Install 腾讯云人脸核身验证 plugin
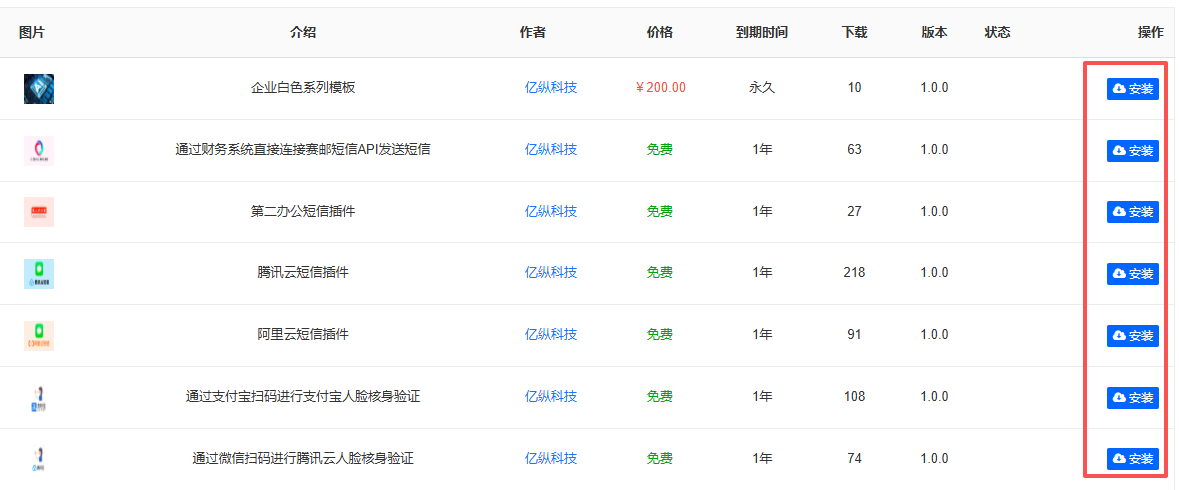This screenshot has width=1179, height=490. point(1132,459)
